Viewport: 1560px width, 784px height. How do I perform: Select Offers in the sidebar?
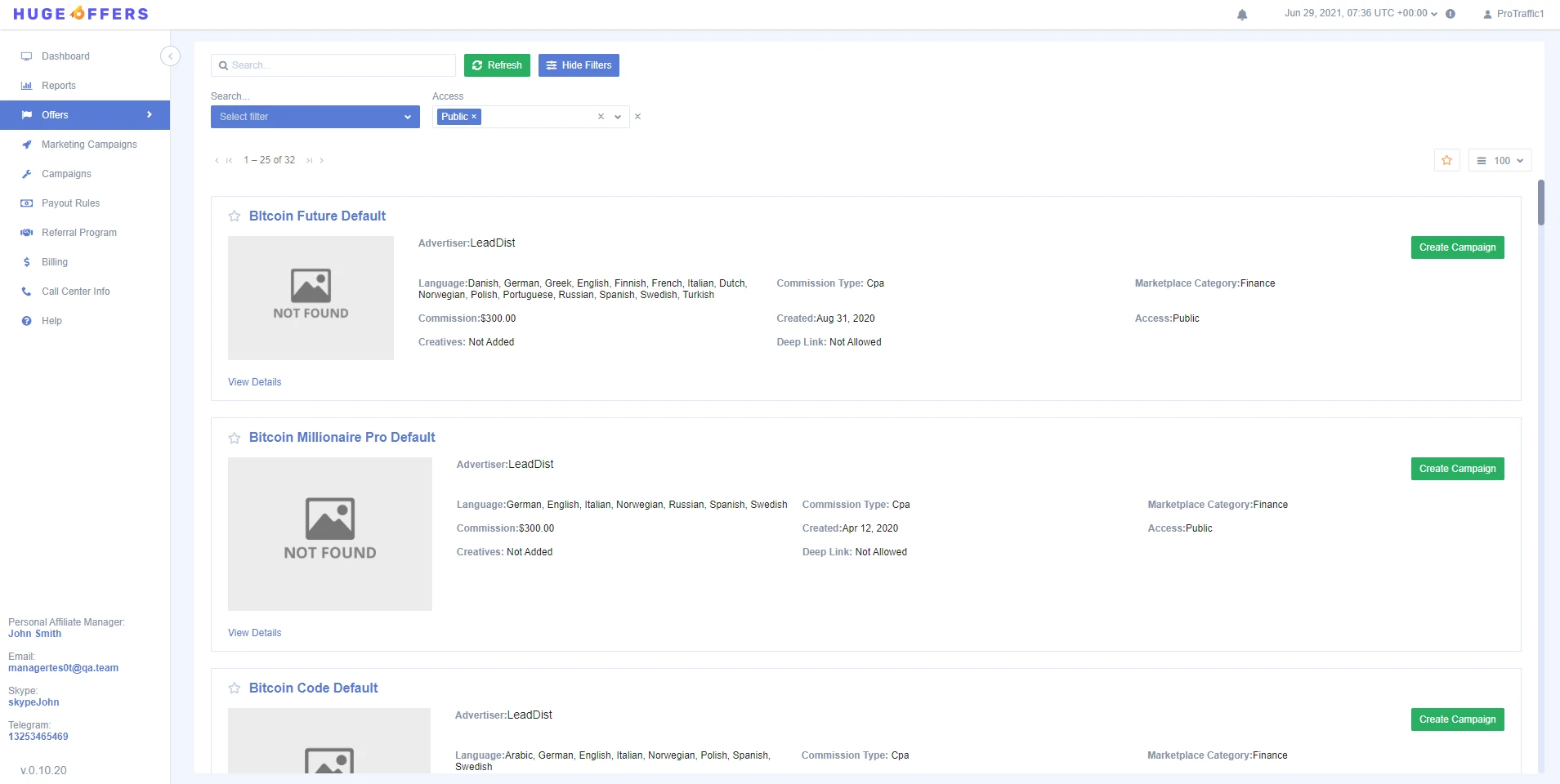(x=85, y=115)
